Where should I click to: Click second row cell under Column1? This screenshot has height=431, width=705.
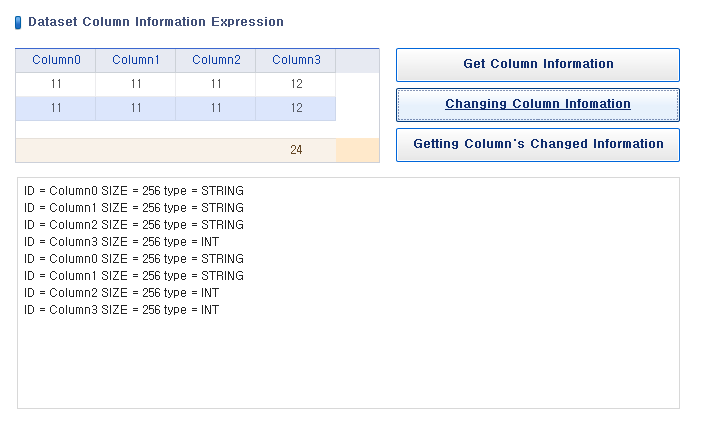[x=136, y=108]
